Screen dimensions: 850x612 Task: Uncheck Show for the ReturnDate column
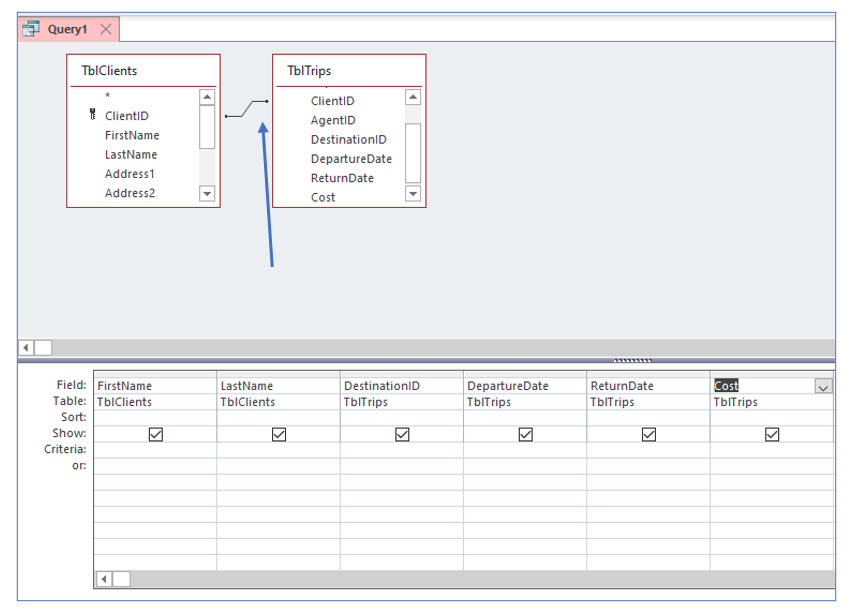click(649, 434)
